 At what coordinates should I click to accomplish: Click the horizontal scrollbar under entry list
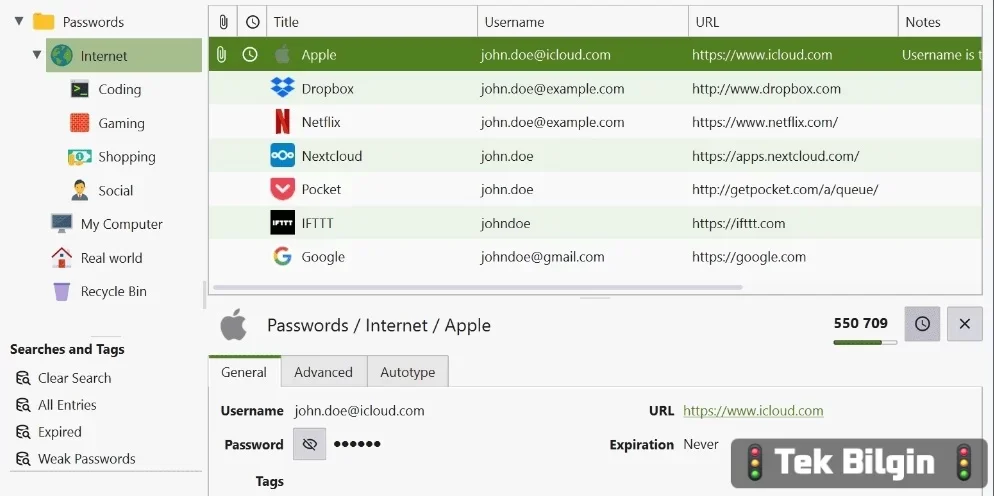478,288
